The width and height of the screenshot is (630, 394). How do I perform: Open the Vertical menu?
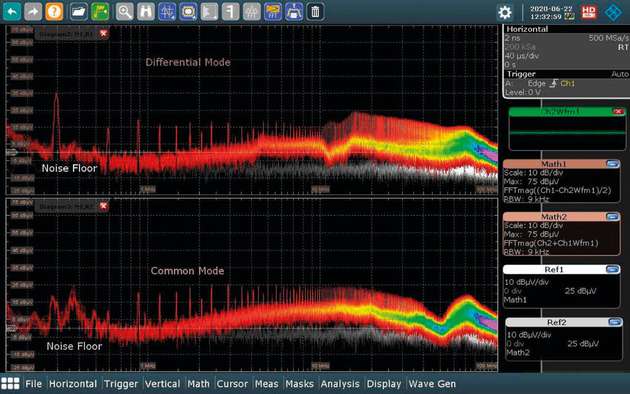(x=162, y=384)
